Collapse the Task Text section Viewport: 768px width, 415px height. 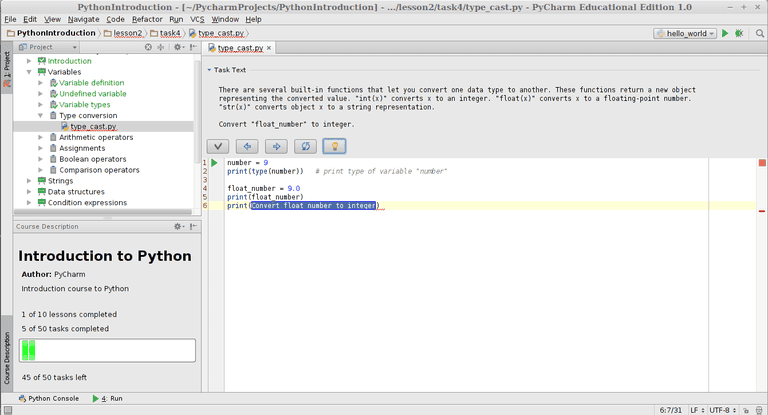coord(209,70)
